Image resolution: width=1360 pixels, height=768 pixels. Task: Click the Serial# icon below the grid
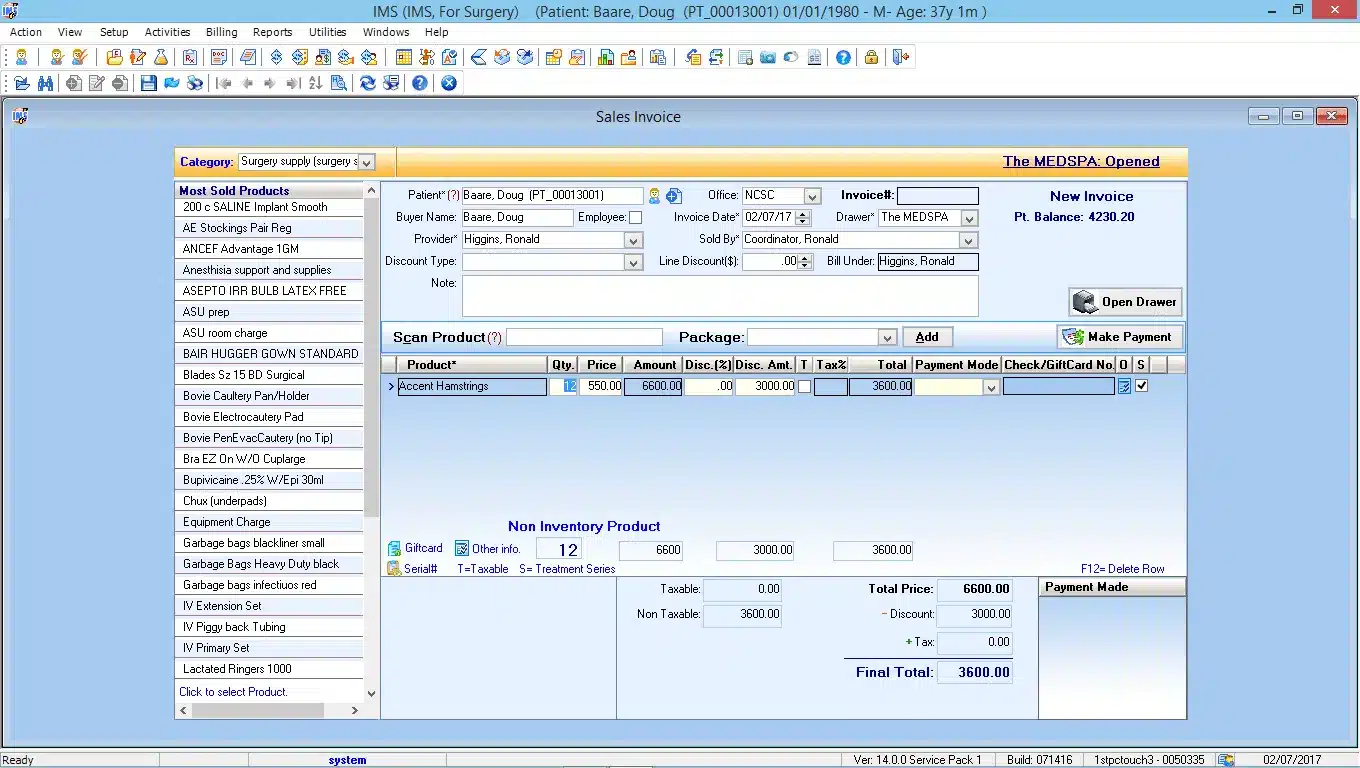click(394, 569)
